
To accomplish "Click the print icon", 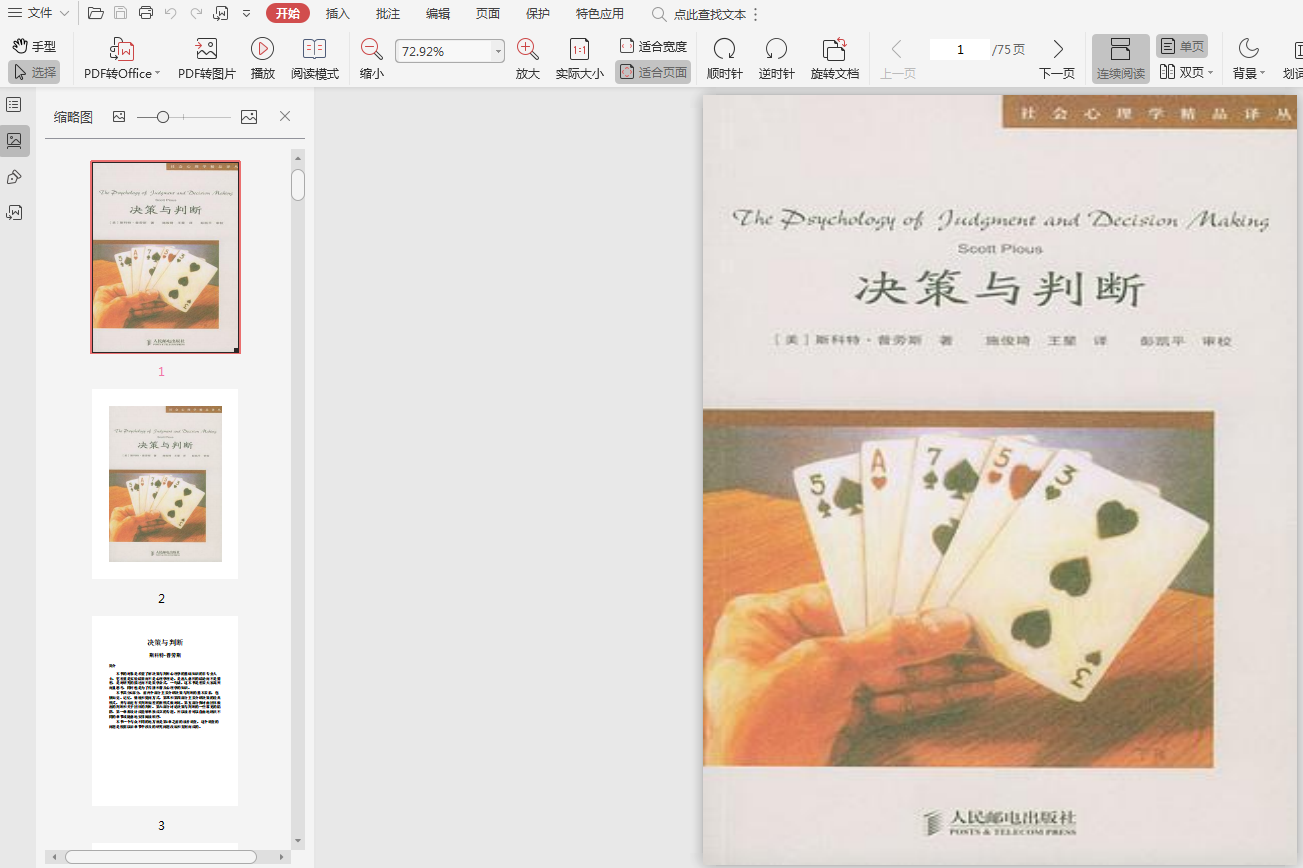I will [x=146, y=13].
